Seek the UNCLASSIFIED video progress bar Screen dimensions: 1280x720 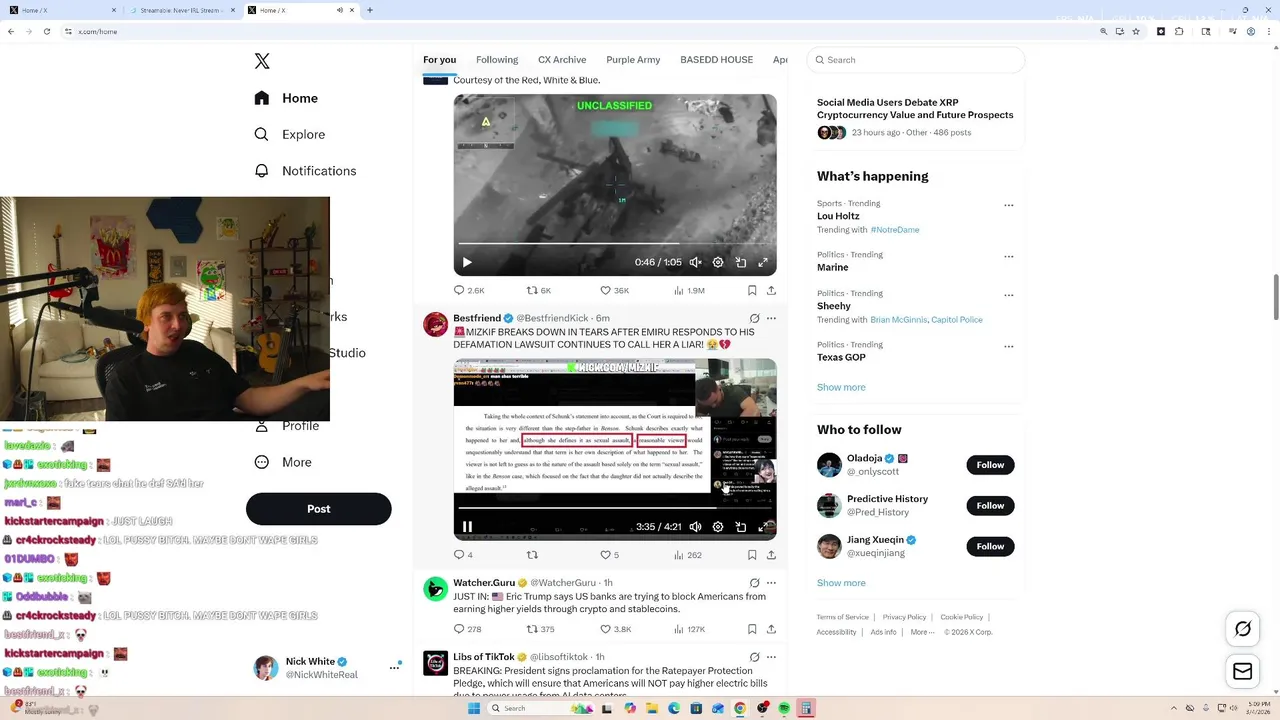pos(615,243)
